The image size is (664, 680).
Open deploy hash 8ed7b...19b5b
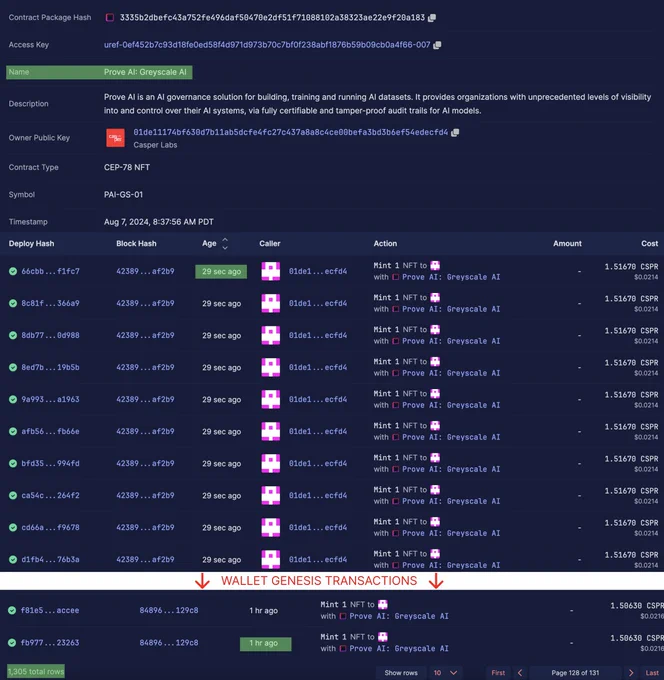(x=50, y=367)
